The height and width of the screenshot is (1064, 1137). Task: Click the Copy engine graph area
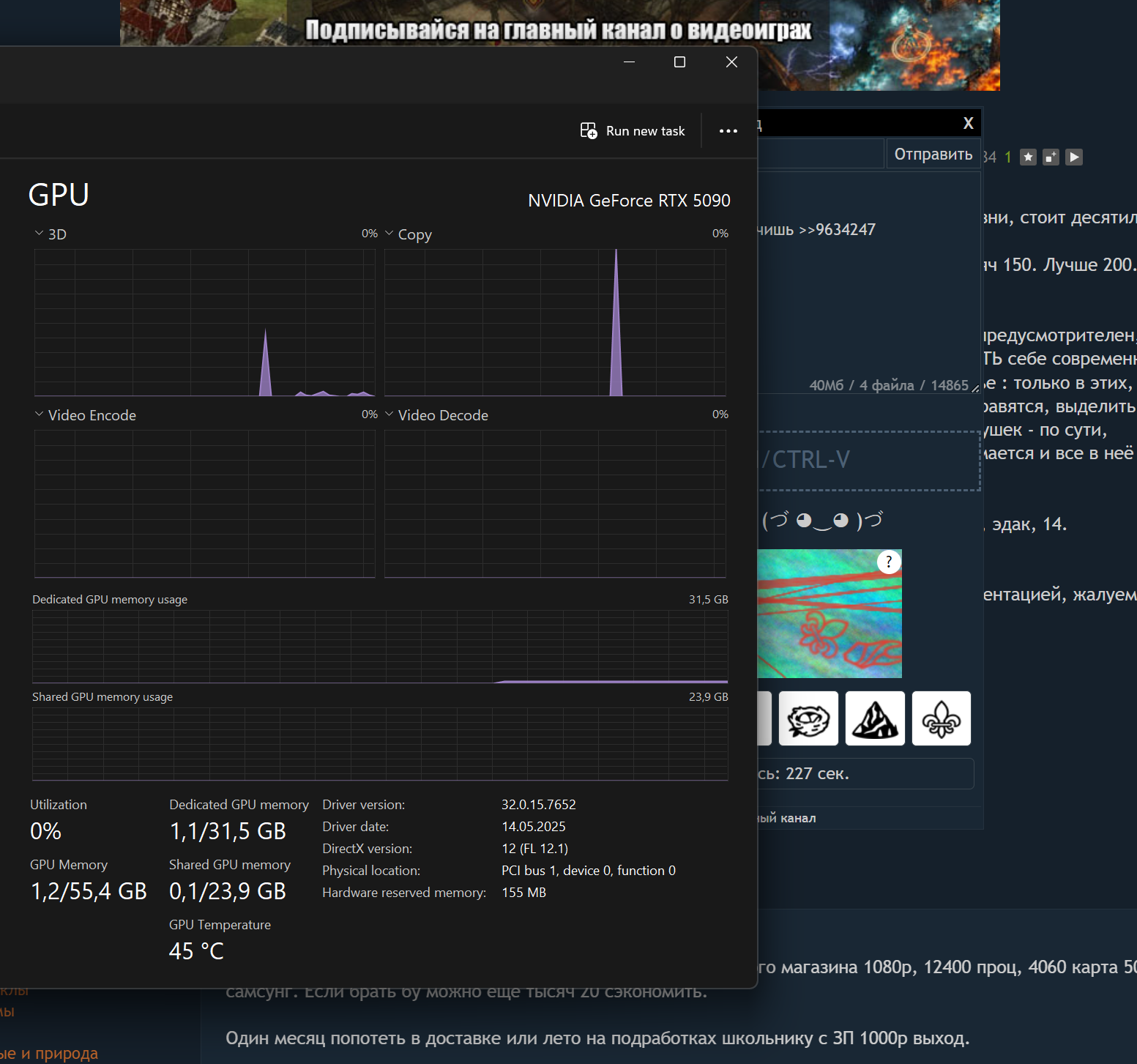click(x=555, y=323)
